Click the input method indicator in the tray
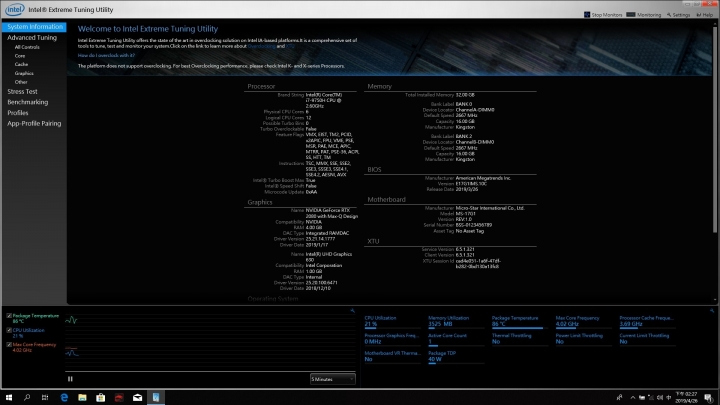Screen dimensions: 720x405 (x=669, y=398)
